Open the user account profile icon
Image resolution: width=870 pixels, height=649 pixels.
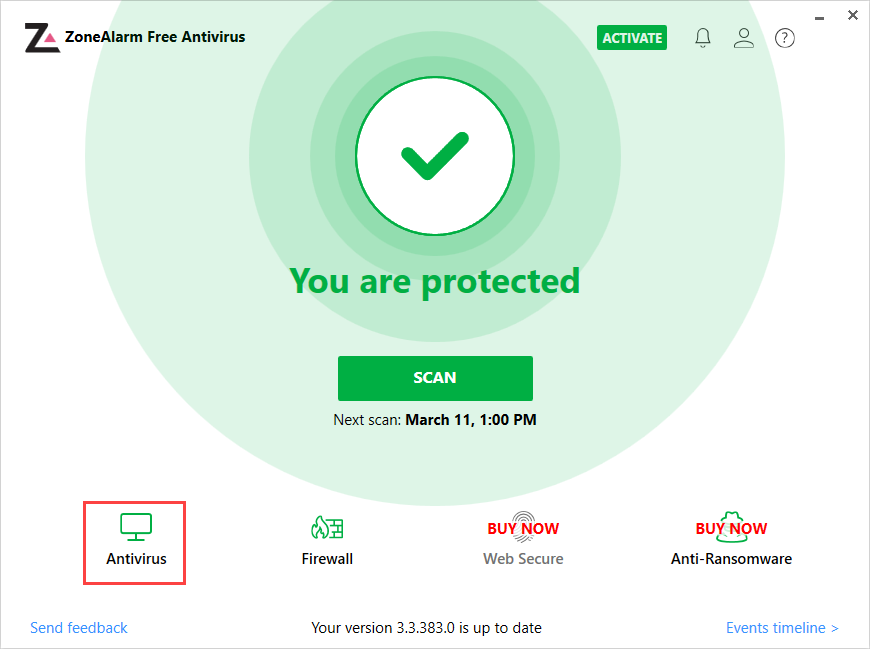point(743,38)
